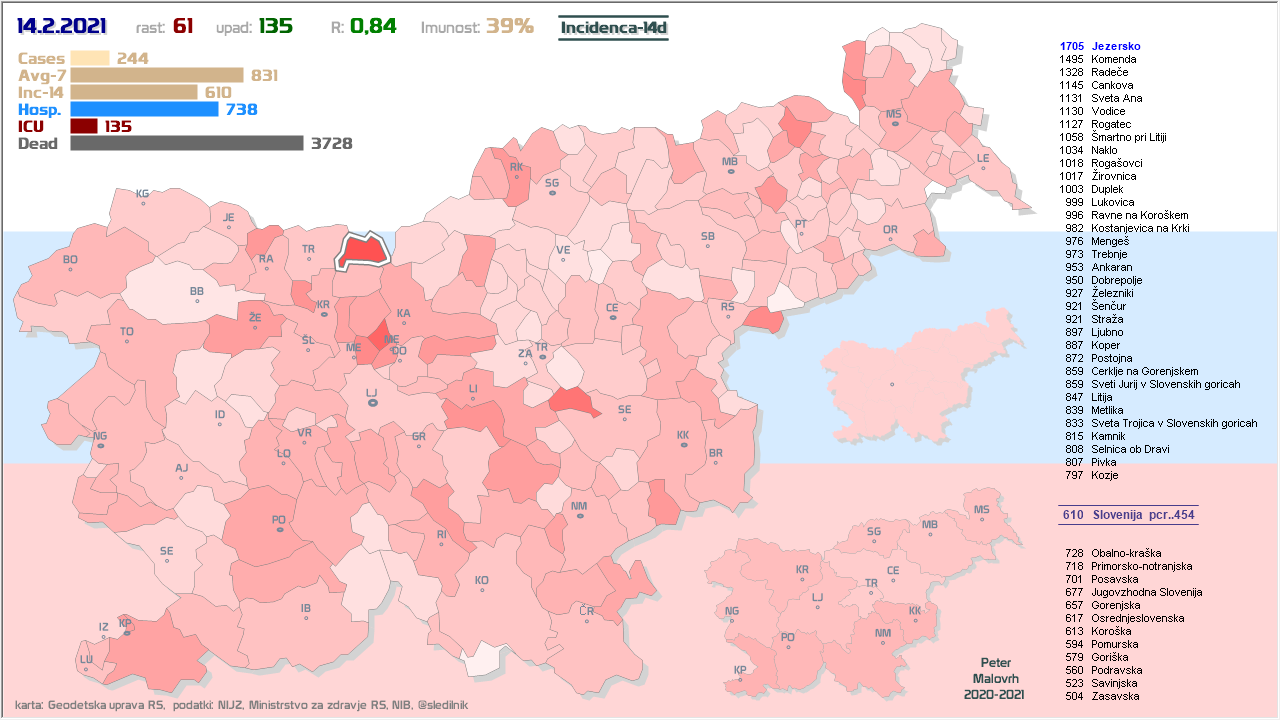Screen dimensions: 1280x720
Task: Click the Ljubljana LJ city marker
Action: [372, 403]
